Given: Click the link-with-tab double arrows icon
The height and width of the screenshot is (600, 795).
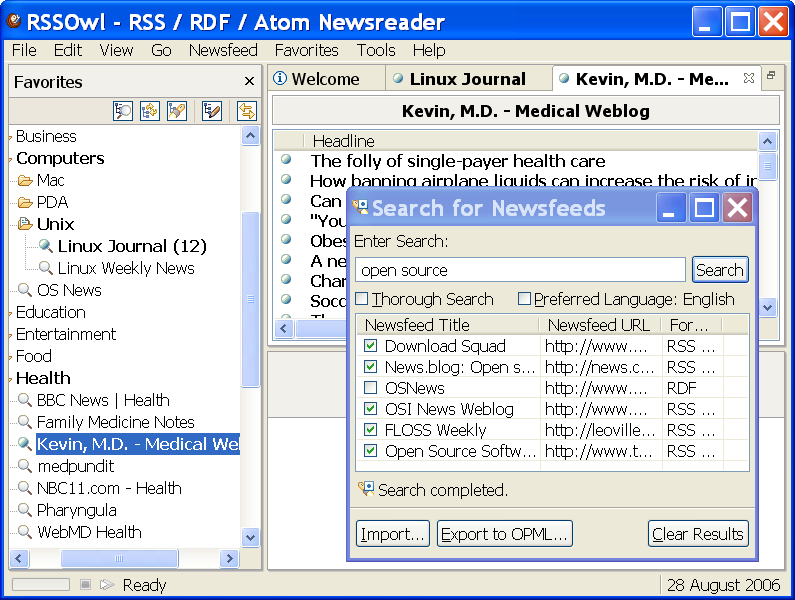Looking at the screenshot, I should coord(246,111).
